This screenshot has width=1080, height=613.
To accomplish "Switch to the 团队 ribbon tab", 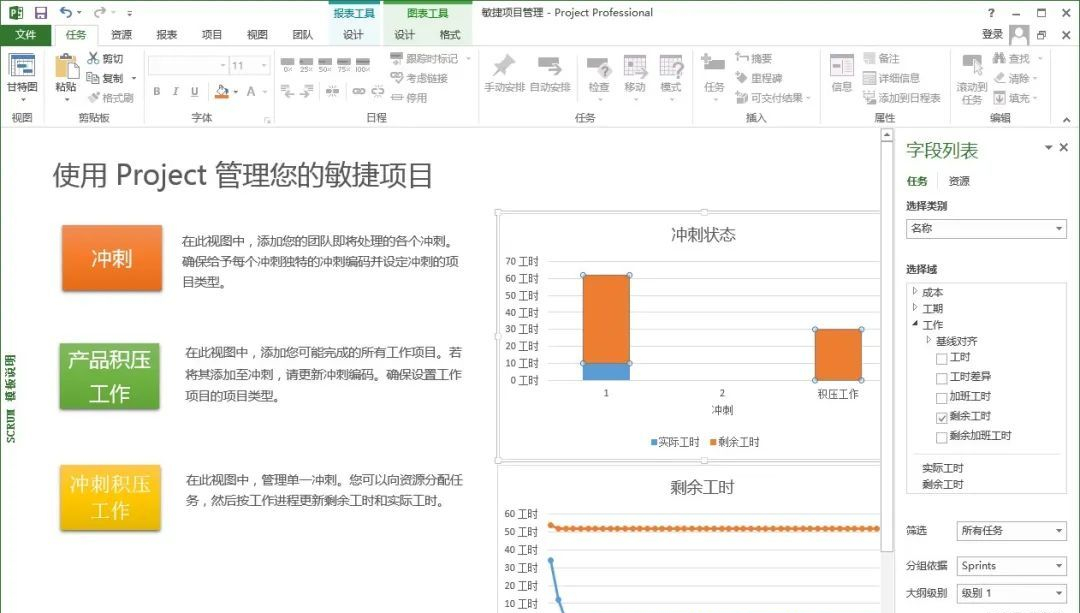I will pos(302,34).
